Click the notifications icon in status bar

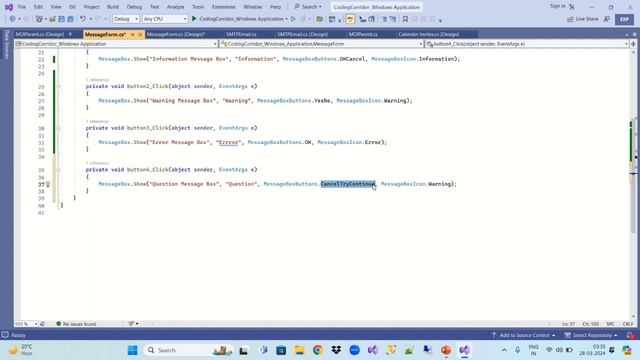click(x=631, y=335)
